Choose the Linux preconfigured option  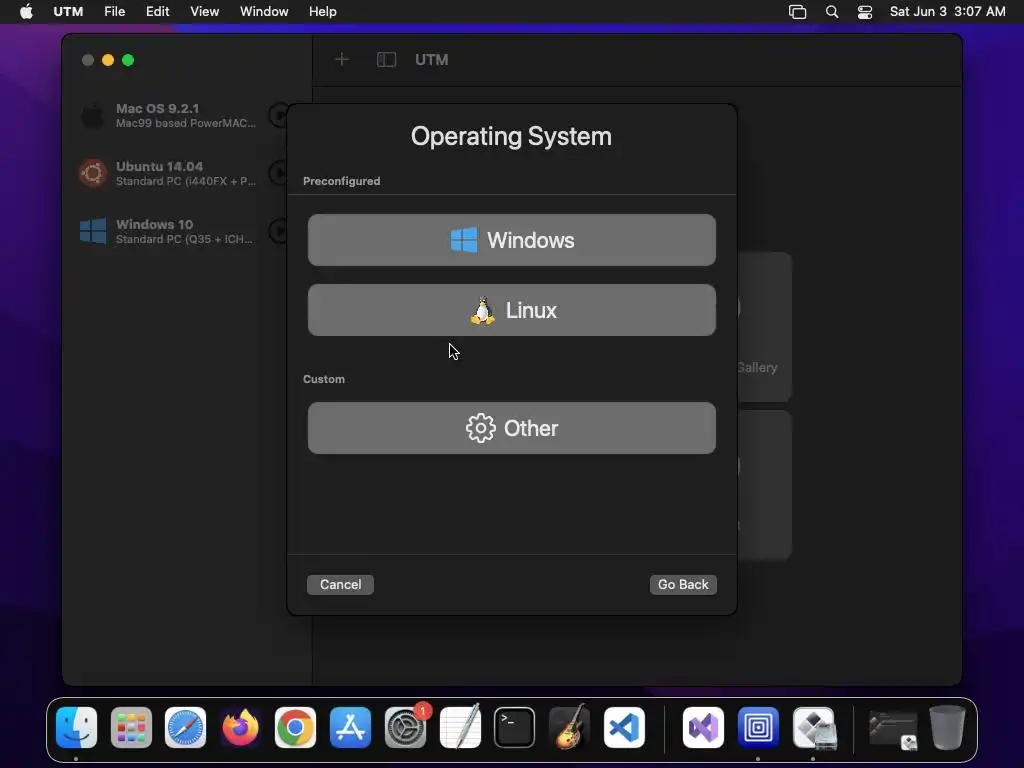[x=511, y=310]
